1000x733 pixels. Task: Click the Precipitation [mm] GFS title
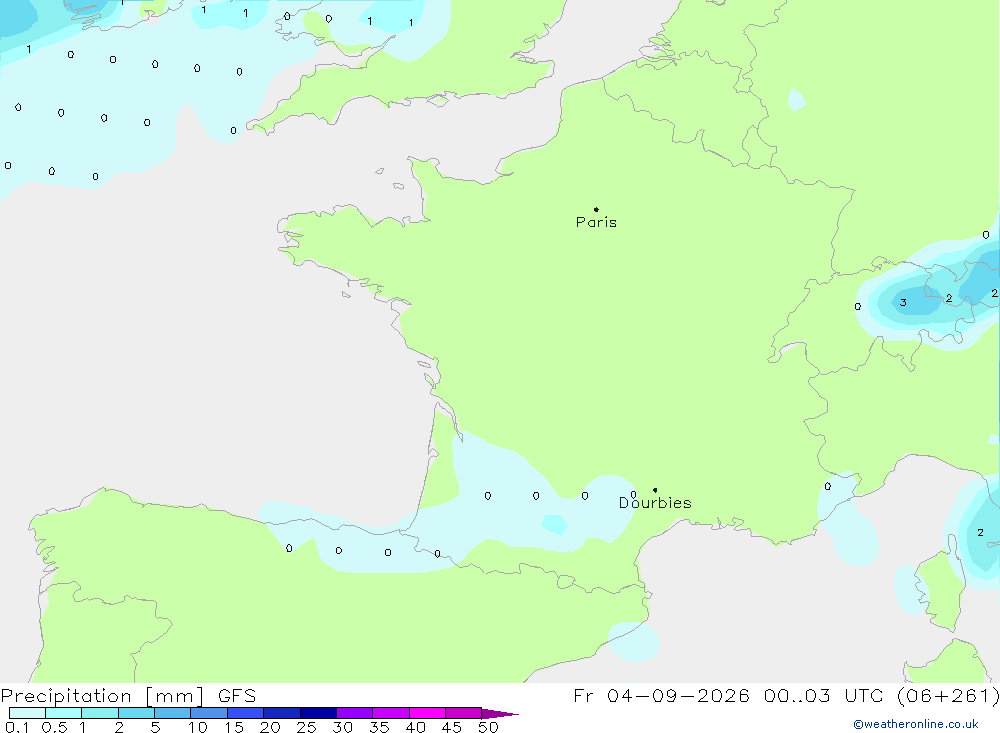[128, 695]
